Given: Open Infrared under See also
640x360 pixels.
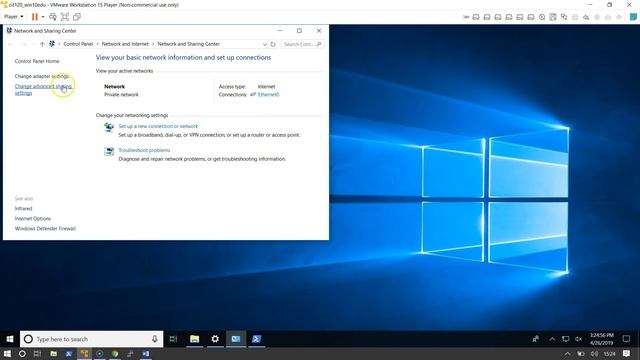Looking at the screenshot, I should click(x=23, y=209).
